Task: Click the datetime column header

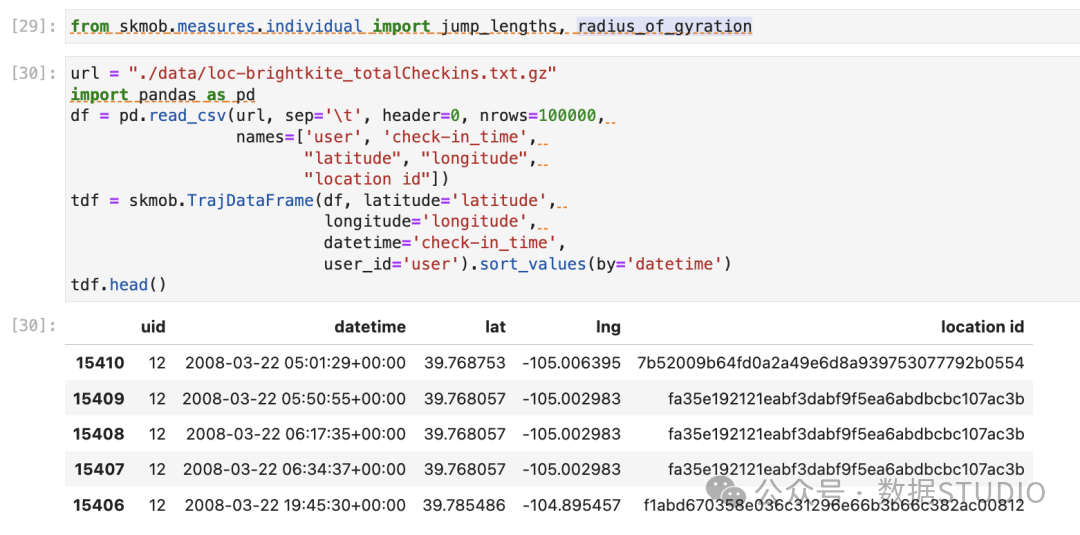Action: pos(370,326)
